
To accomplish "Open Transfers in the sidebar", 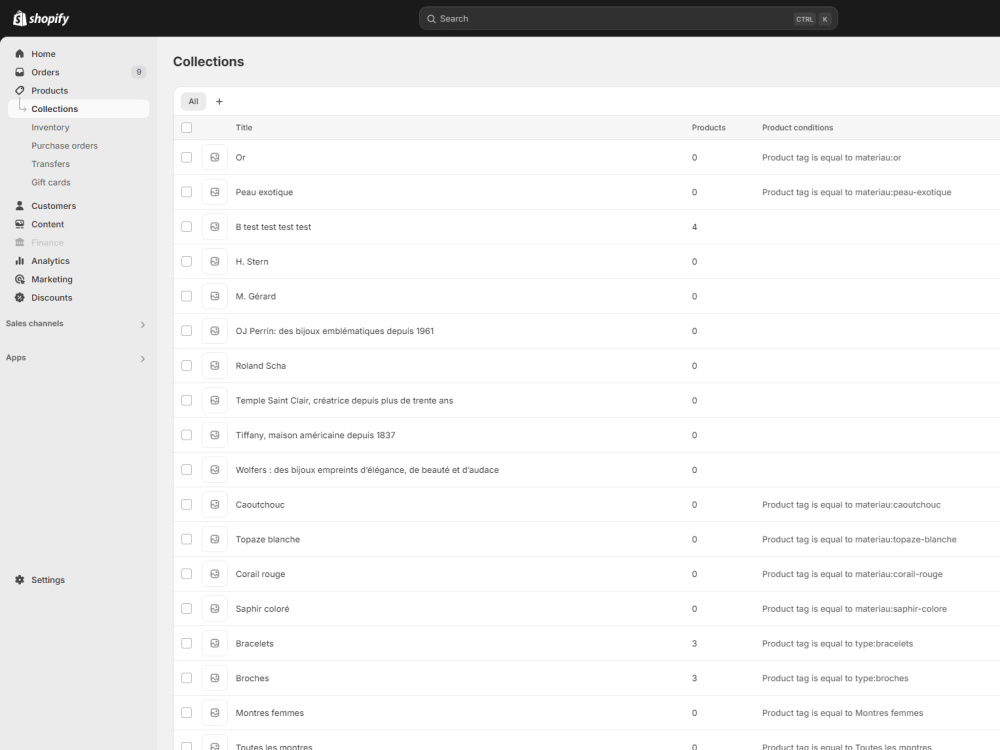I will pos(50,164).
